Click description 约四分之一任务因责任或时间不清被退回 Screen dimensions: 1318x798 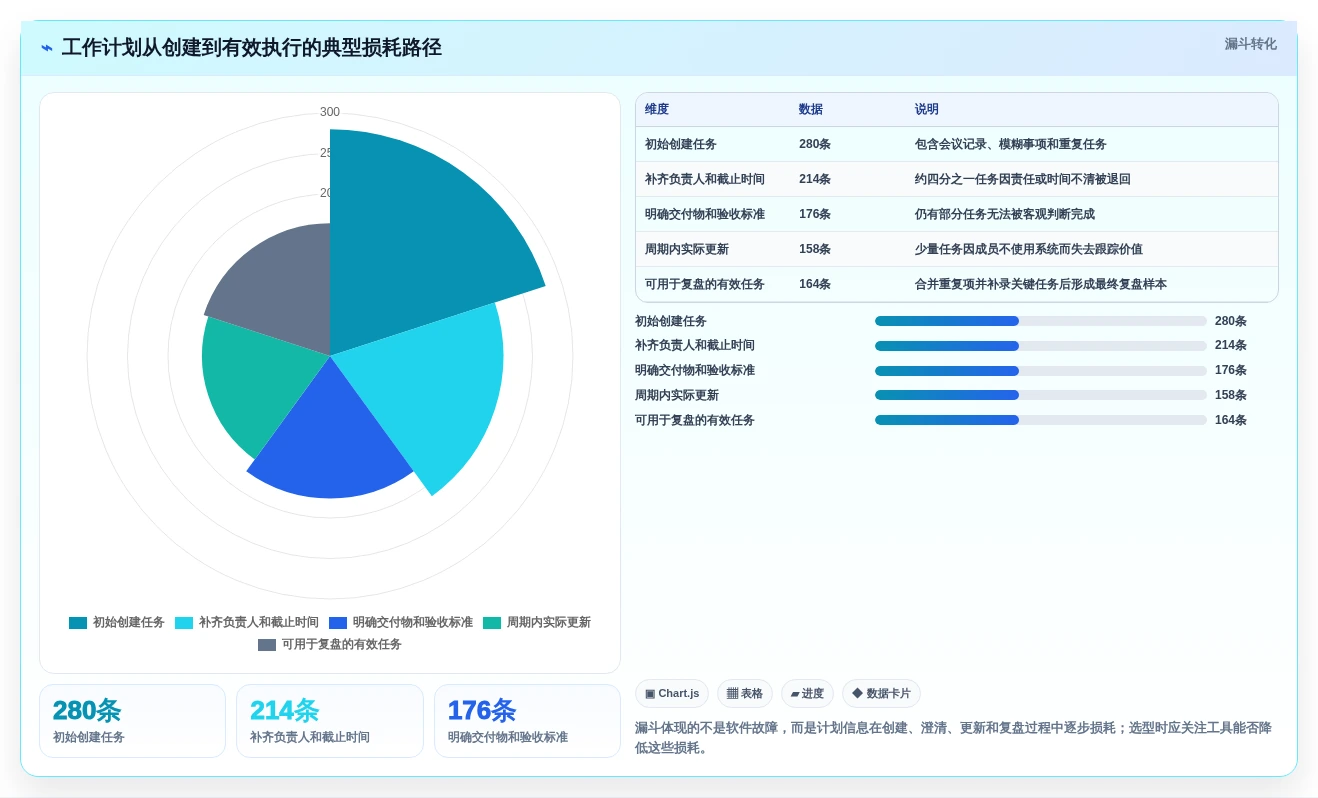tap(1023, 180)
